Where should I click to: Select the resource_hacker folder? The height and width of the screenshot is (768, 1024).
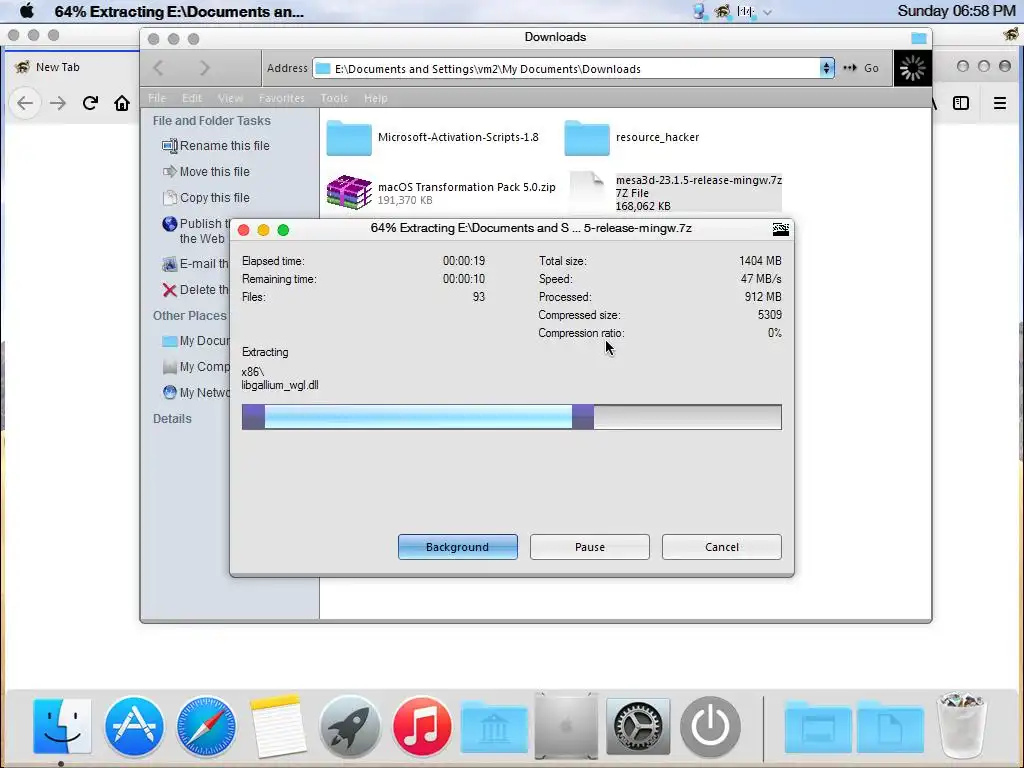click(632, 137)
